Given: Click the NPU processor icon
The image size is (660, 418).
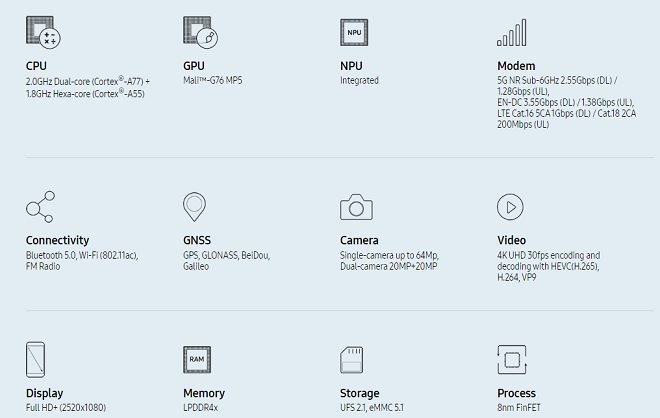Looking at the screenshot, I should coord(354,32).
